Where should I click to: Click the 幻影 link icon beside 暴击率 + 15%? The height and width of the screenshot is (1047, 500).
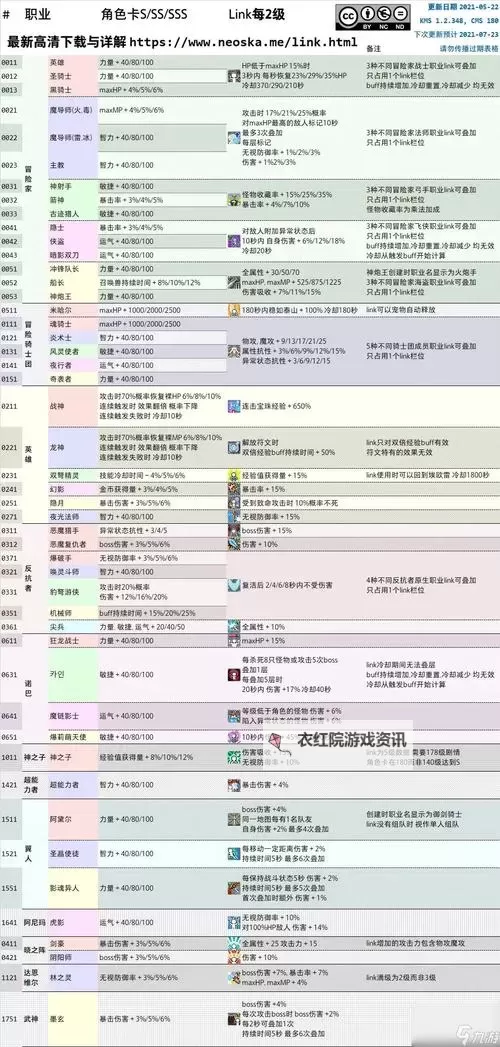pyautogui.click(x=234, y=489)
